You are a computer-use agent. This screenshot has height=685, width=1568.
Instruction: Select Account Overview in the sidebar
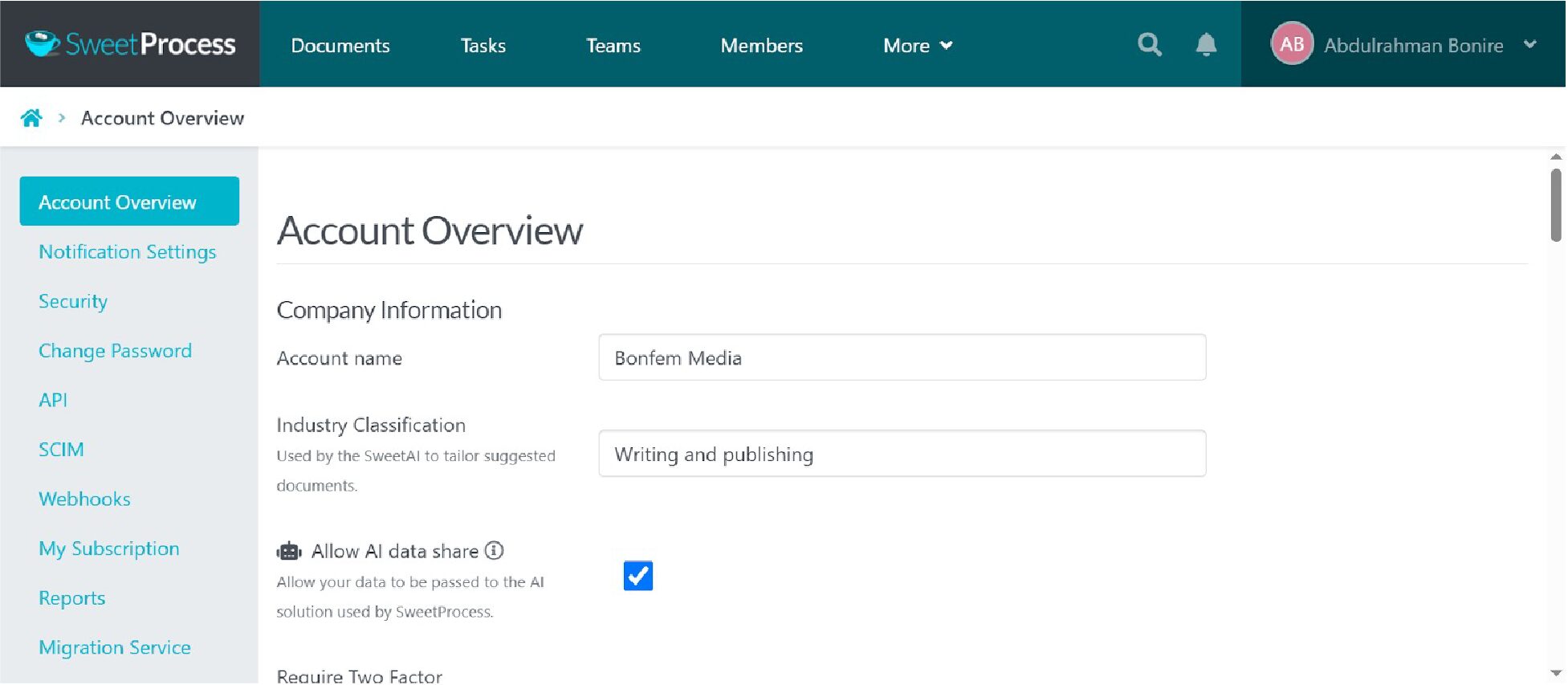pos(129,202)
